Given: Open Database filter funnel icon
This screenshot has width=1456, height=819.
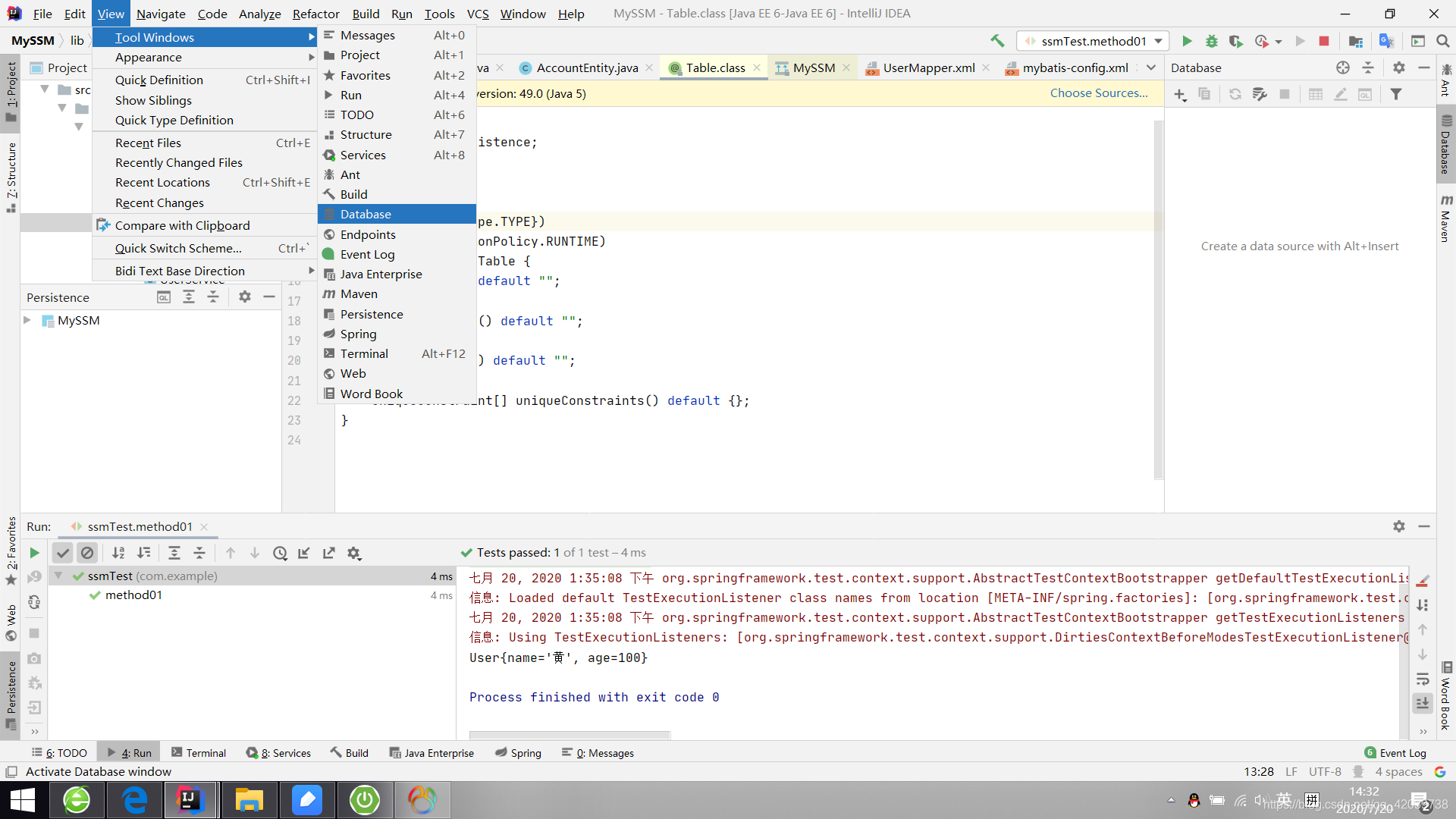Looking at the screenshot, I should 1396,94.
